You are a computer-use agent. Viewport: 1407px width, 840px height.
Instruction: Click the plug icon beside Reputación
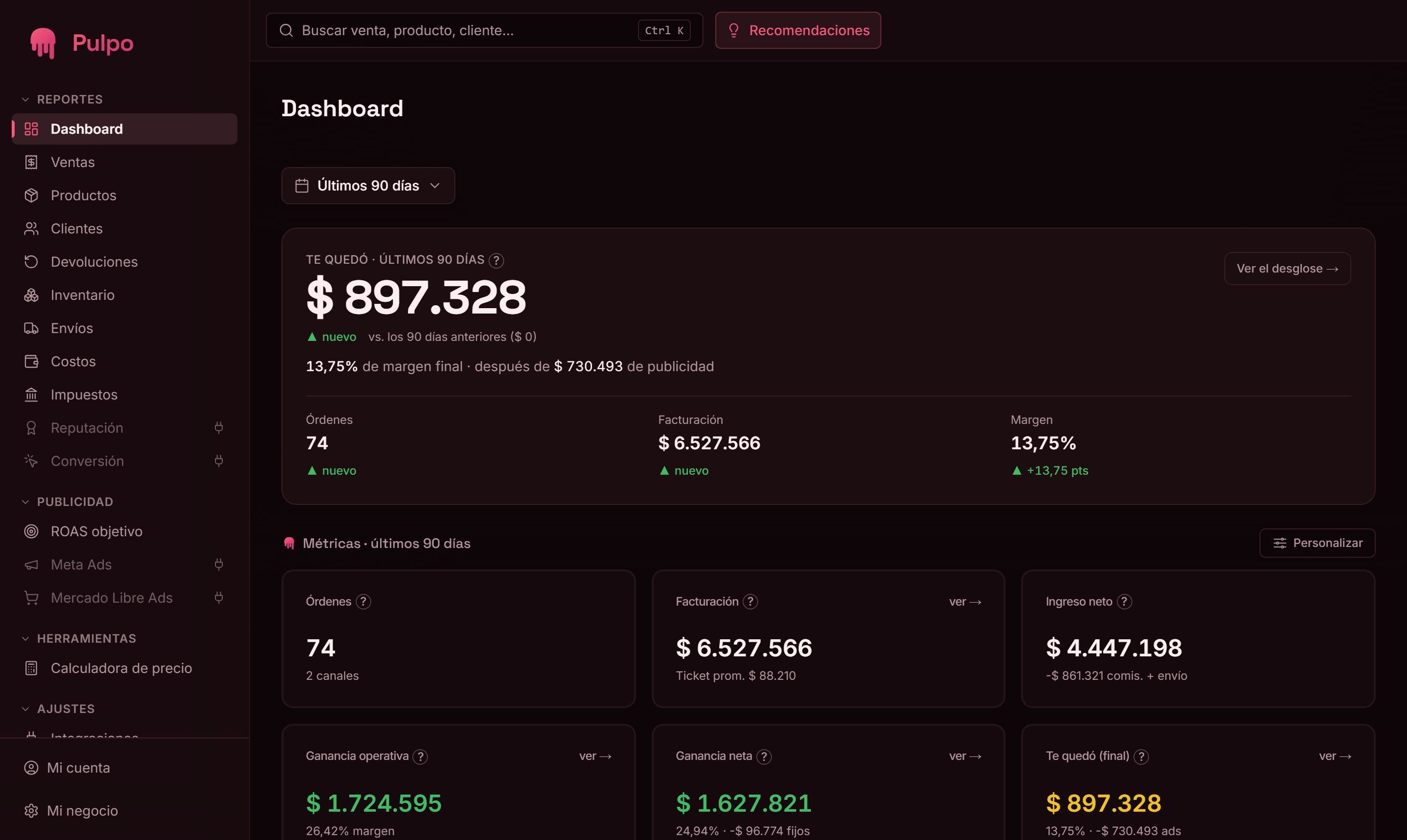[218, 428]
